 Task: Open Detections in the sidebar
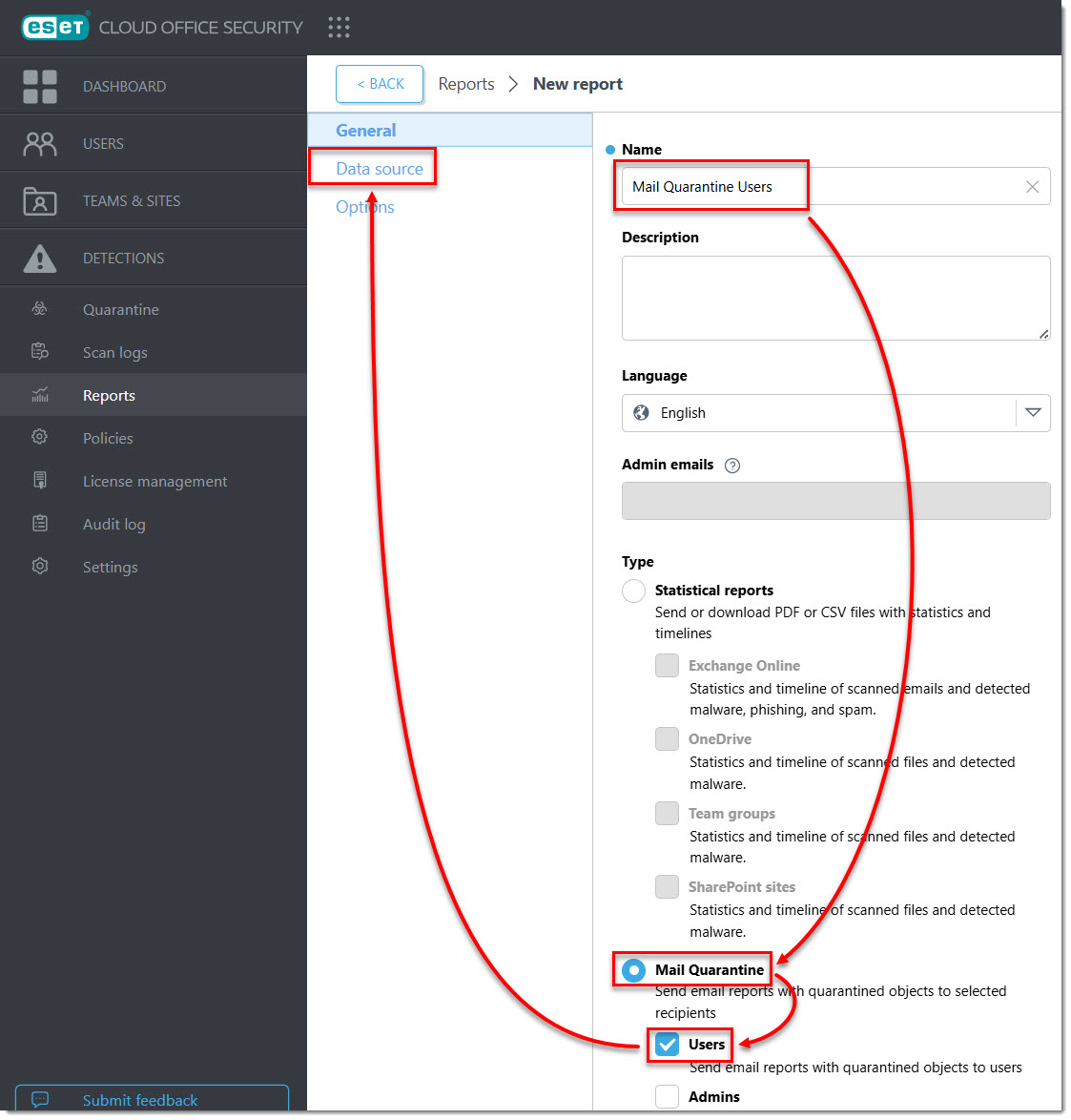click(154, 259)
